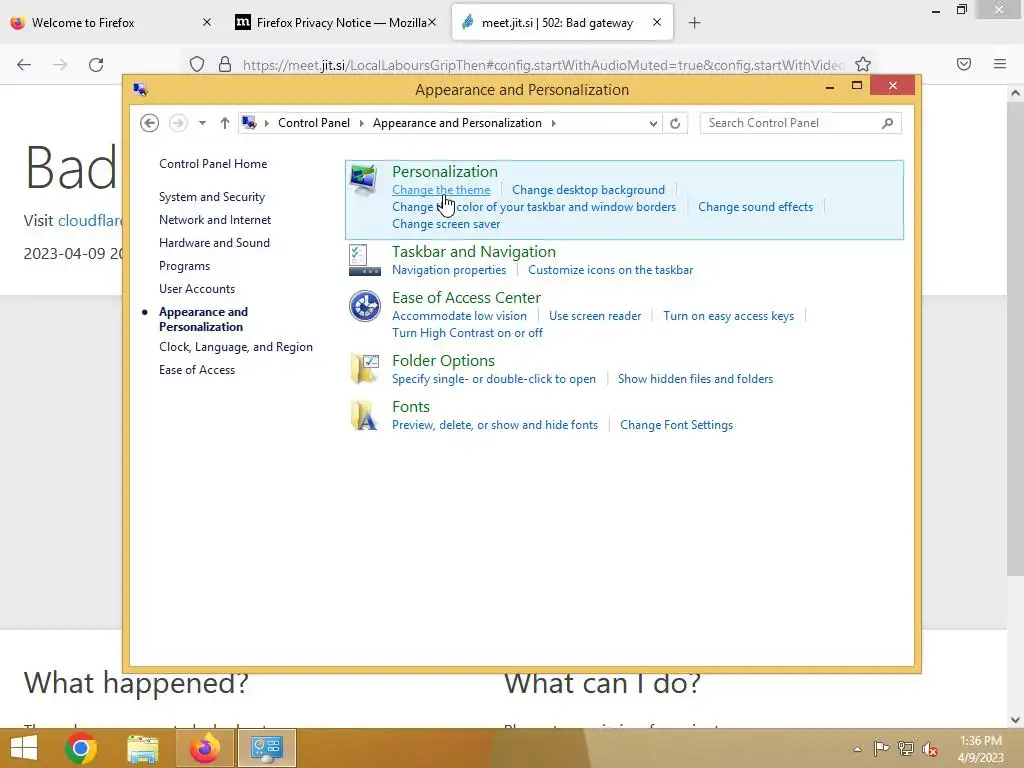Open the Taskbar and Navigation icon

(x=364, y=260)
